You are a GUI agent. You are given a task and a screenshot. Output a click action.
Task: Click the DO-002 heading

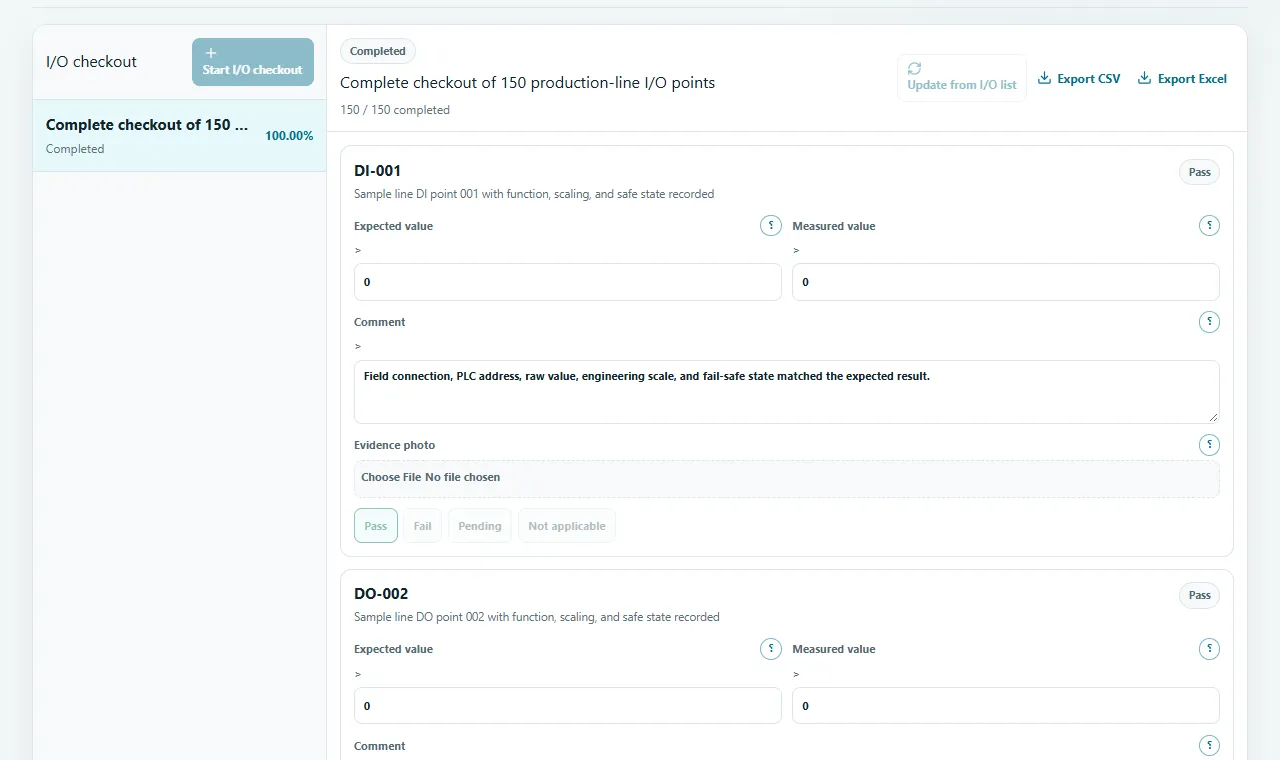tap(381, 594)
